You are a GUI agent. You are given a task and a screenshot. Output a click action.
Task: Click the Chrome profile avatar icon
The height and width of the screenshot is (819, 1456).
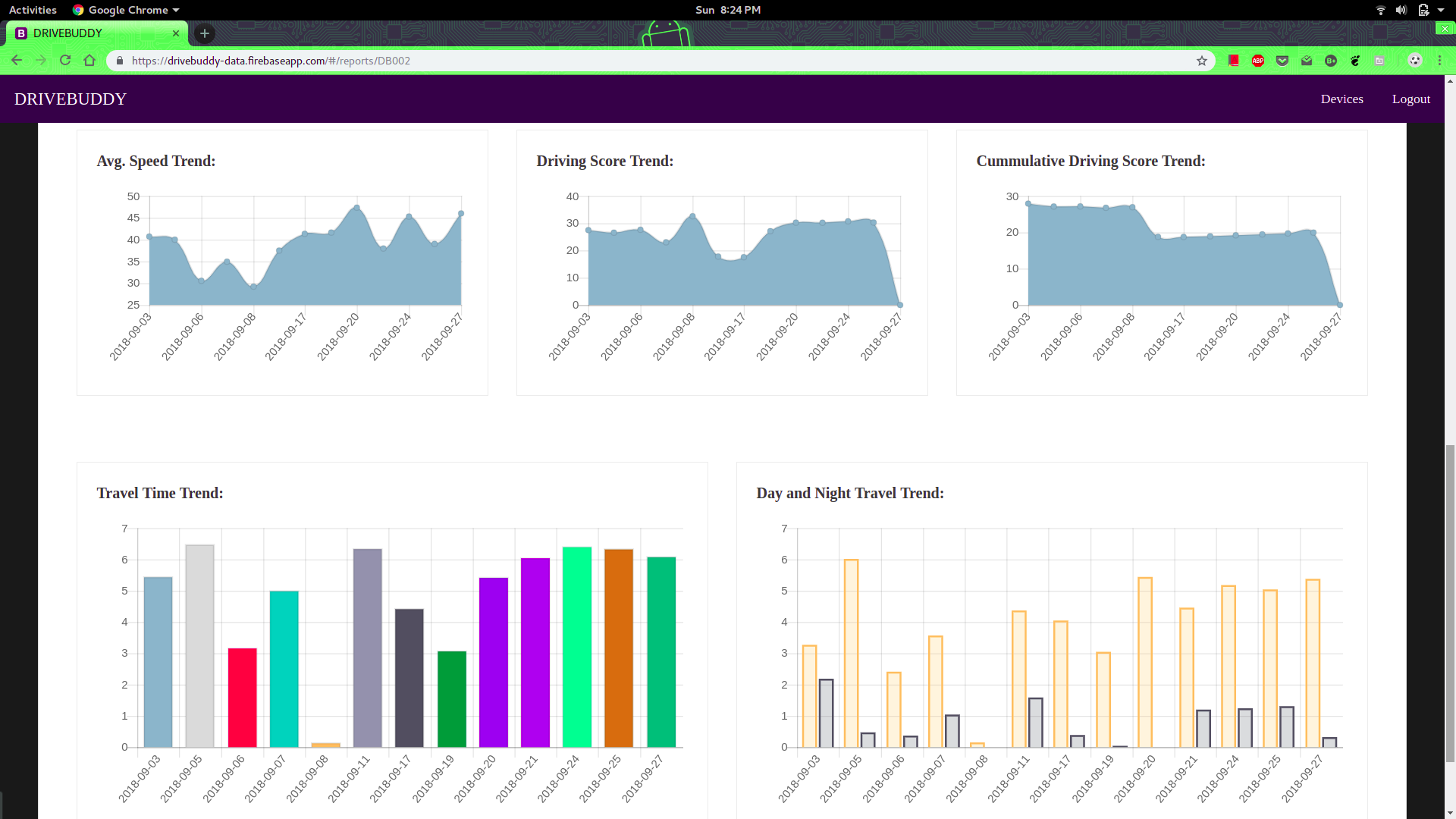tap(1414, 61)
